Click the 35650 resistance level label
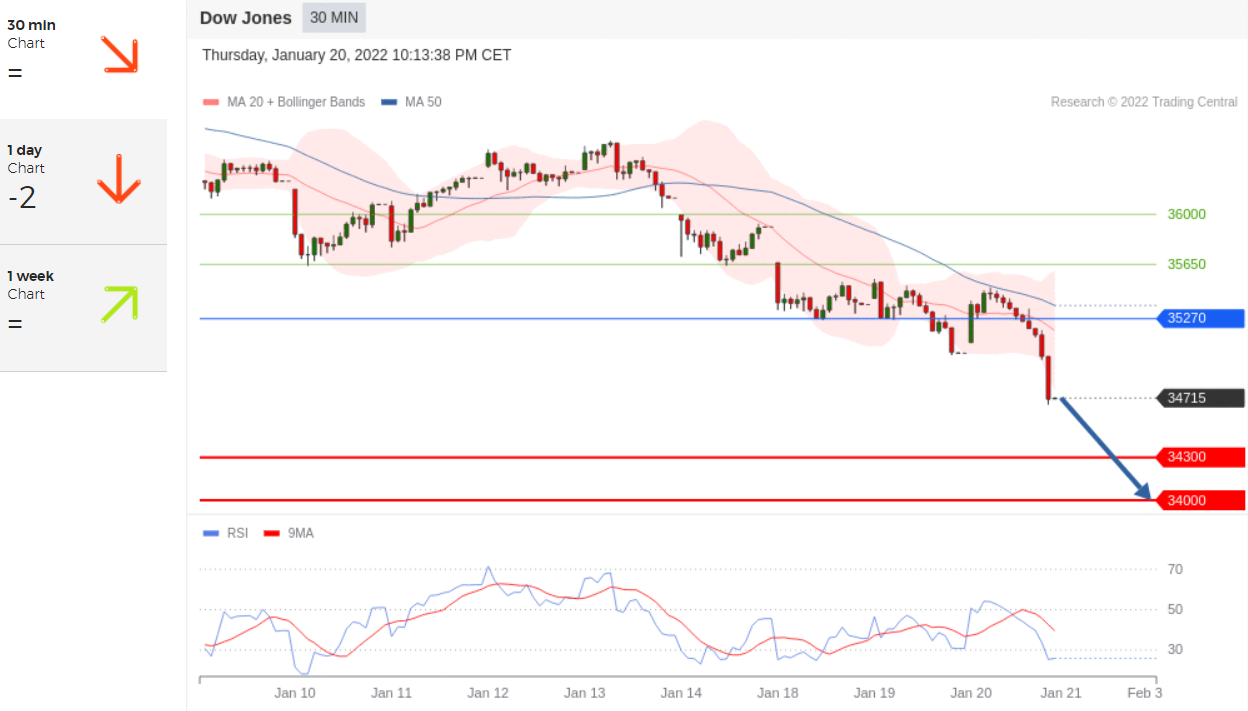The width and height of the screenshot is (1248, 711). tap(1187, 264)
